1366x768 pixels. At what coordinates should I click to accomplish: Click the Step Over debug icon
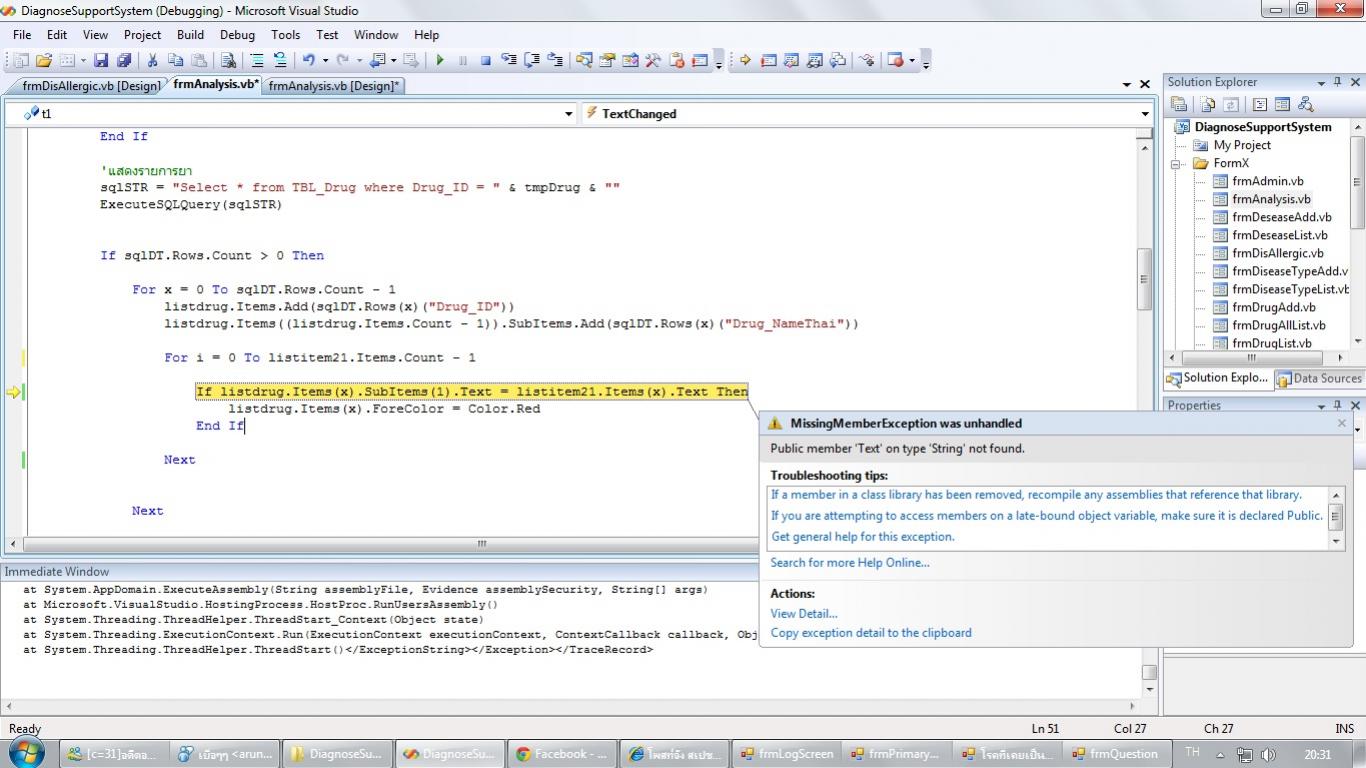point(532,61)
